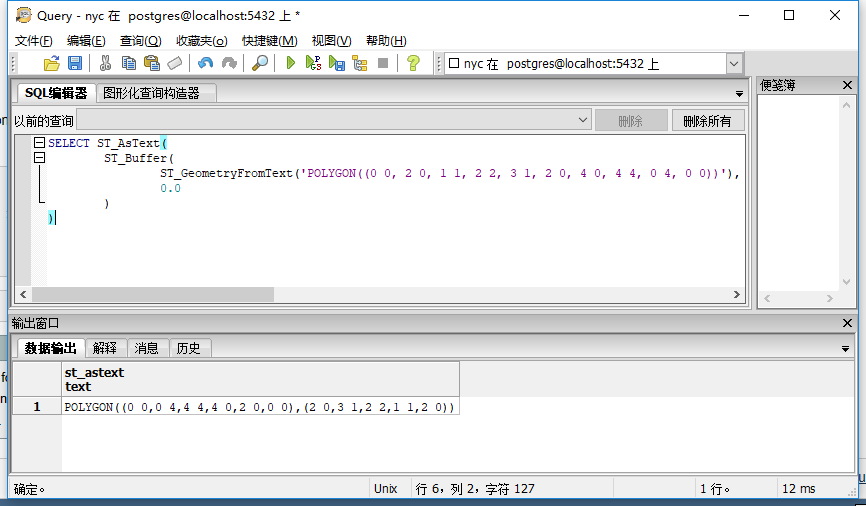Click the 删除所有 button

[707, 120]
